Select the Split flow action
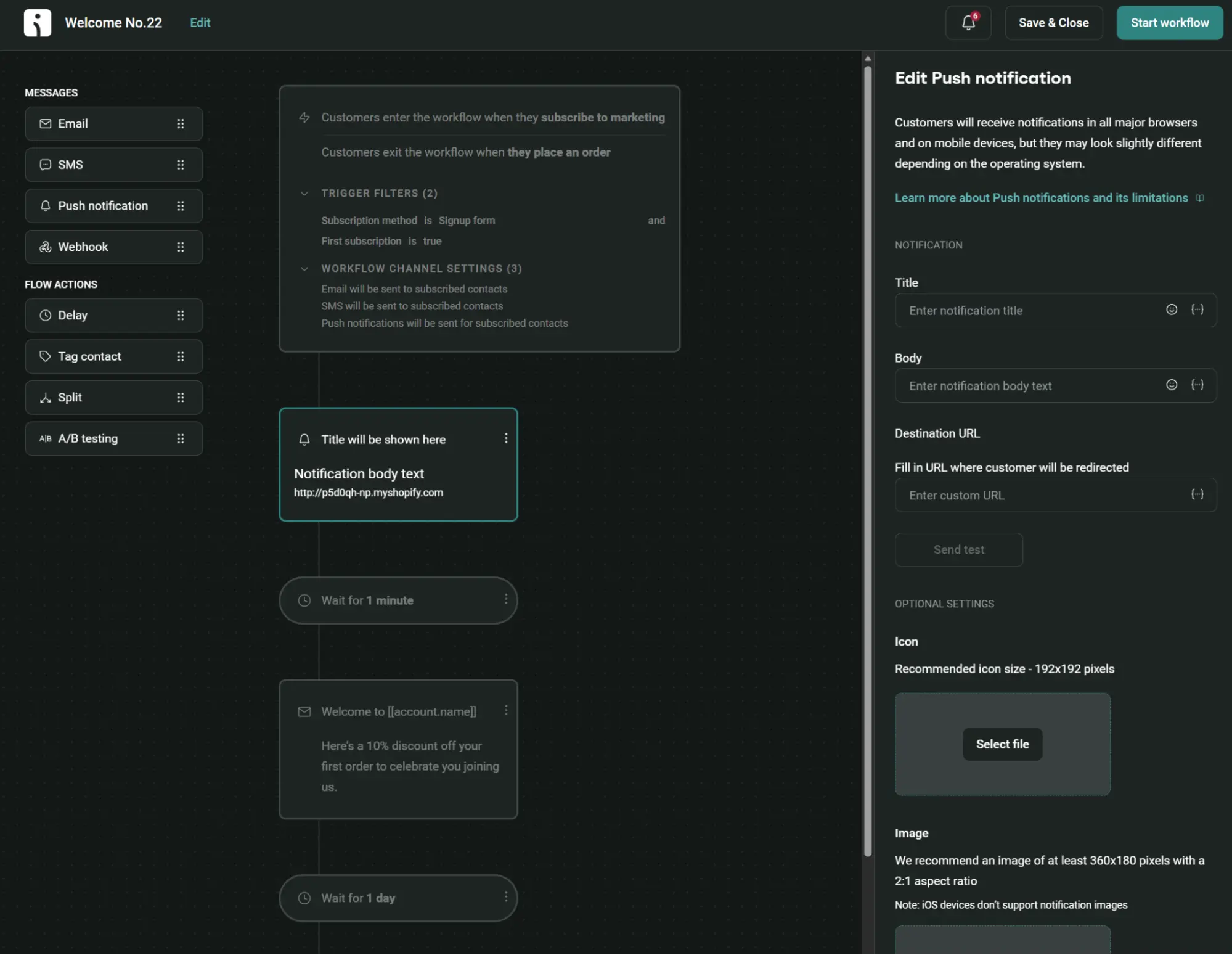The width and height of the screenshot is (1232, 955). (114, 398)
